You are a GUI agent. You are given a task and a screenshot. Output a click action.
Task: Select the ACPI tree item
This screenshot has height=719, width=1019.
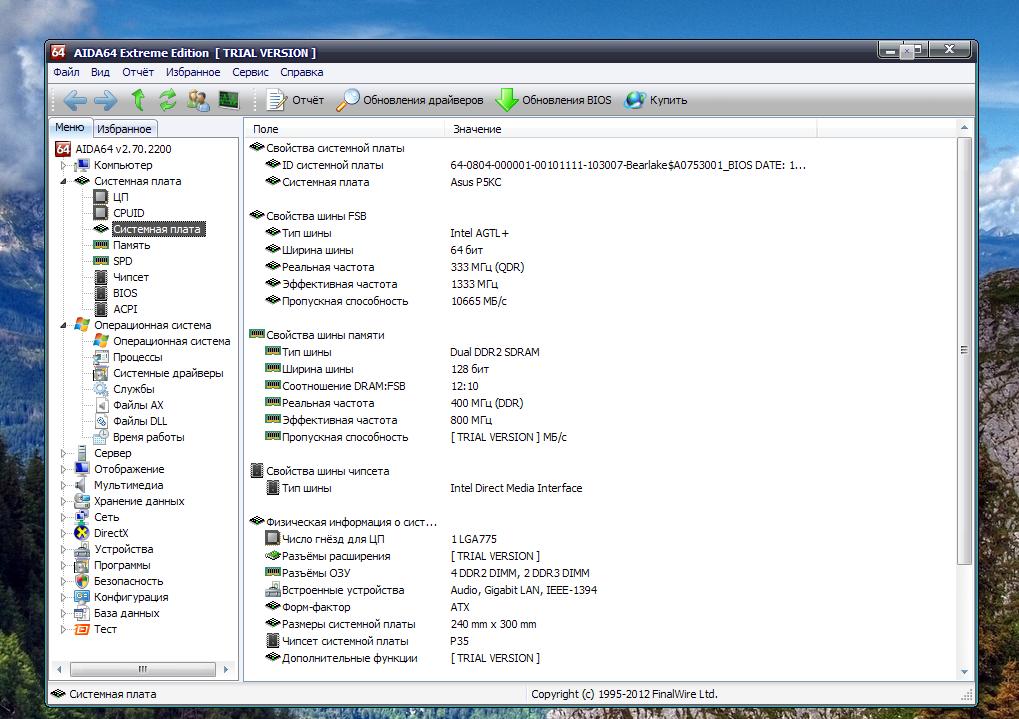coord(125,309)
